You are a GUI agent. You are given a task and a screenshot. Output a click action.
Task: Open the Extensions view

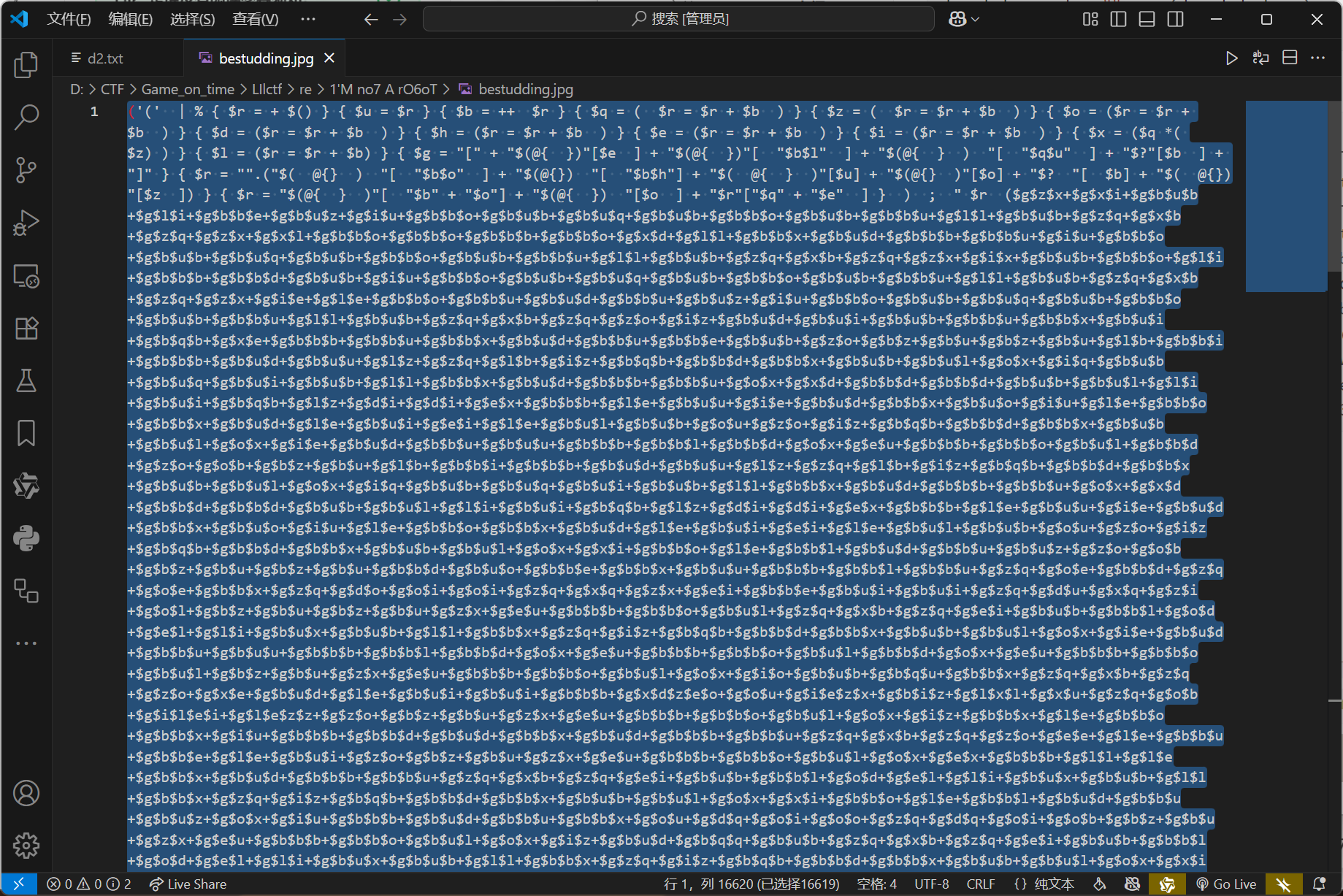pyautogui.click(x=26, y=329)
